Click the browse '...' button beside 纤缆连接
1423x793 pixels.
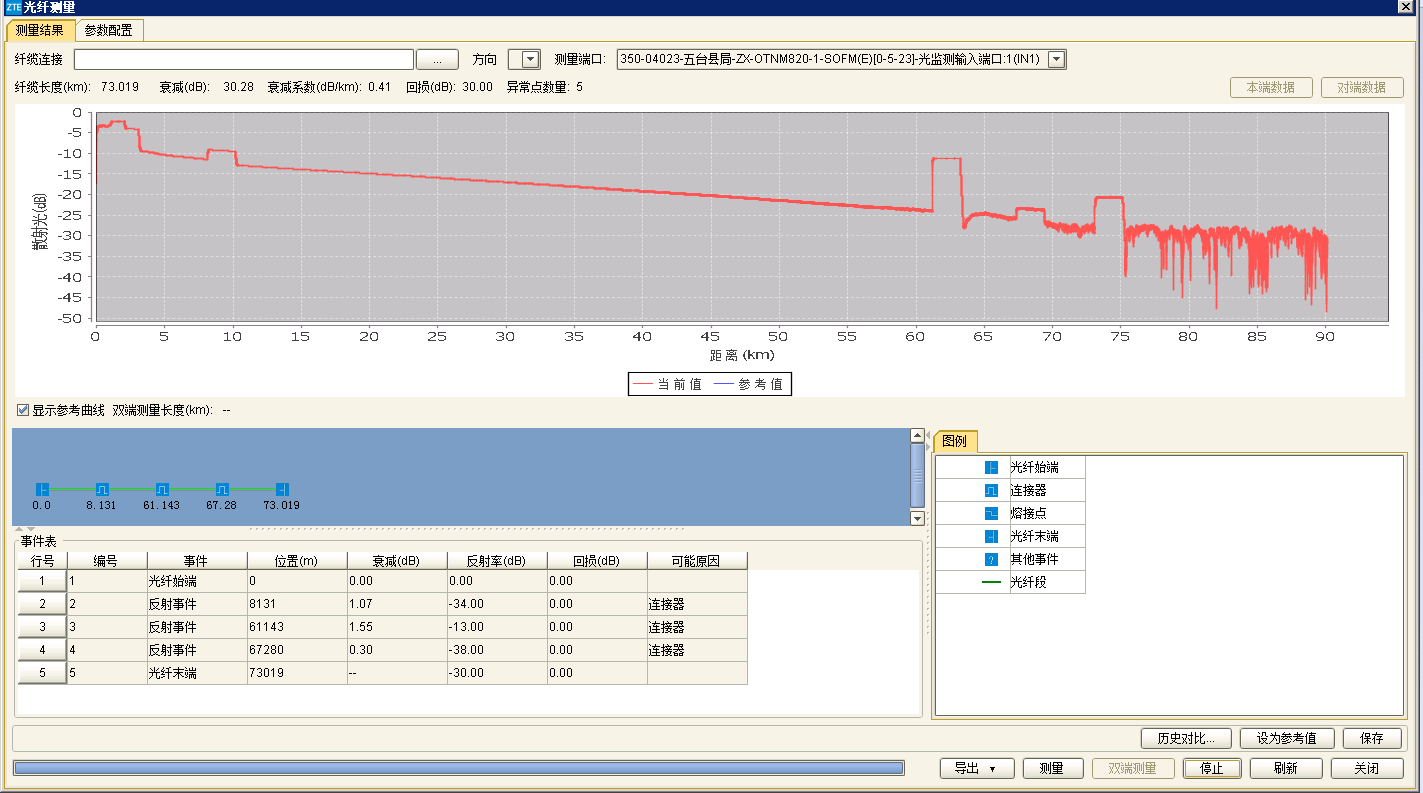(437, 59)
